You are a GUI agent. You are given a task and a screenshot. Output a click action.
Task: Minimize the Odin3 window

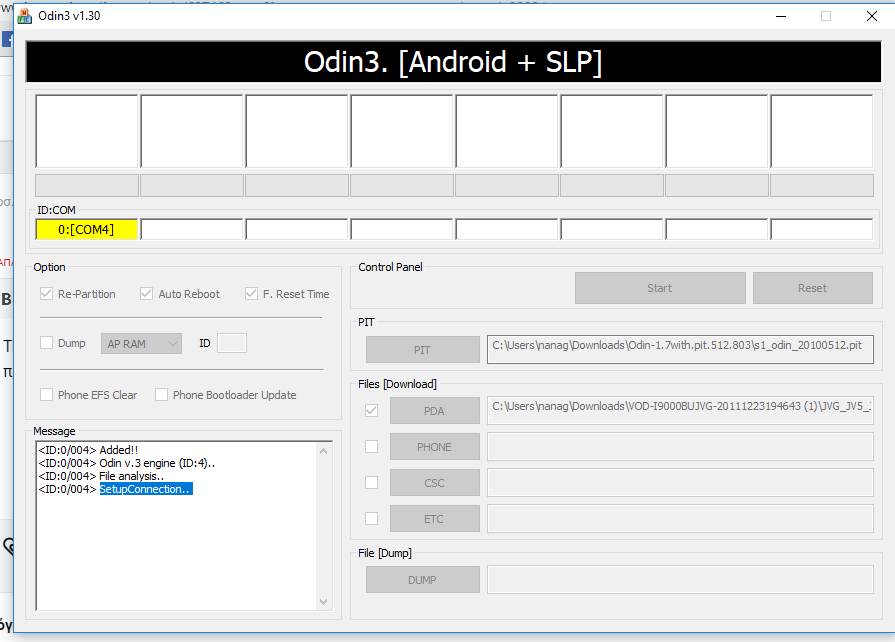pos(781,16)
